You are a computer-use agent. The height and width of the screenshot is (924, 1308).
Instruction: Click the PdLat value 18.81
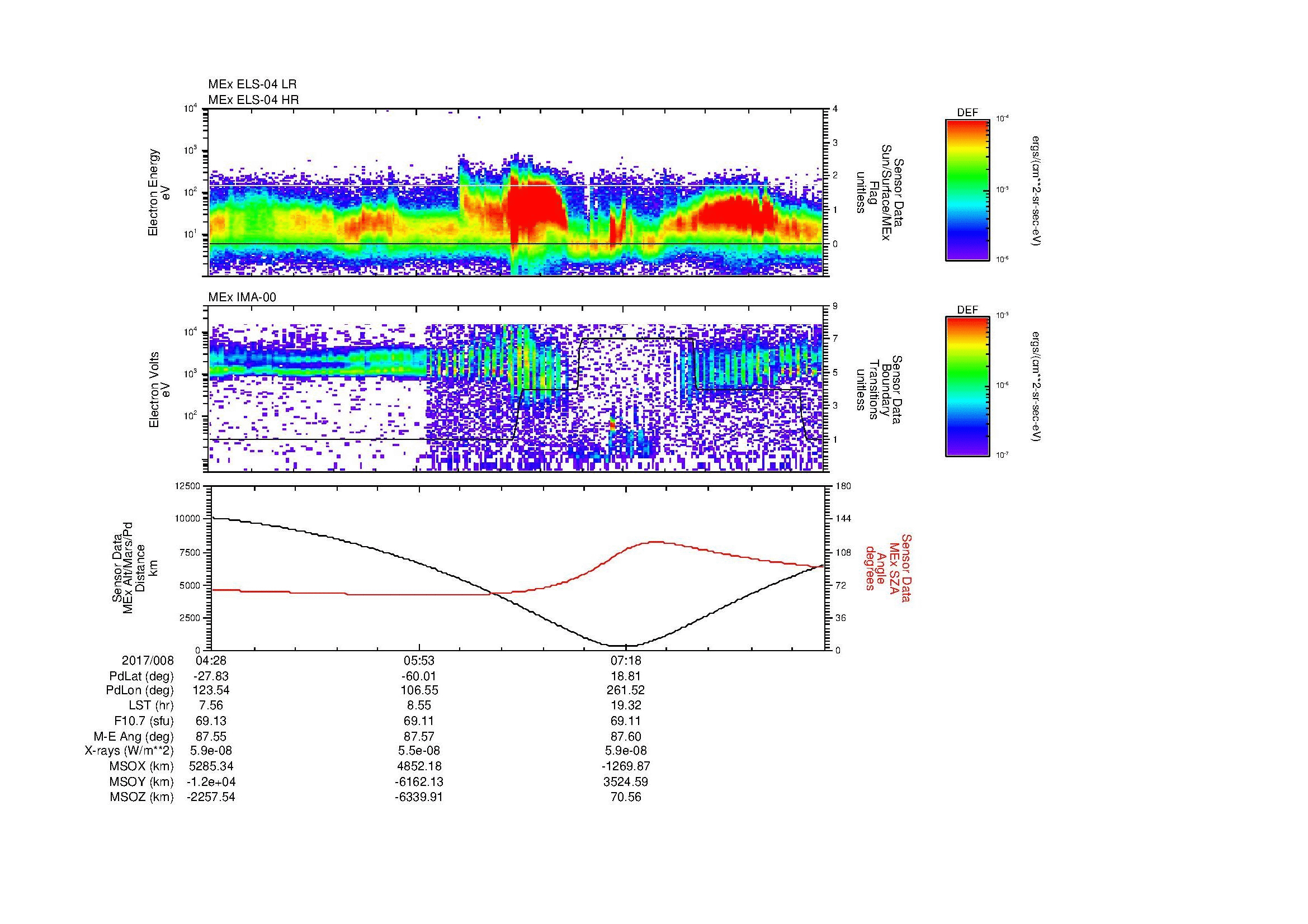pos(626,676)
